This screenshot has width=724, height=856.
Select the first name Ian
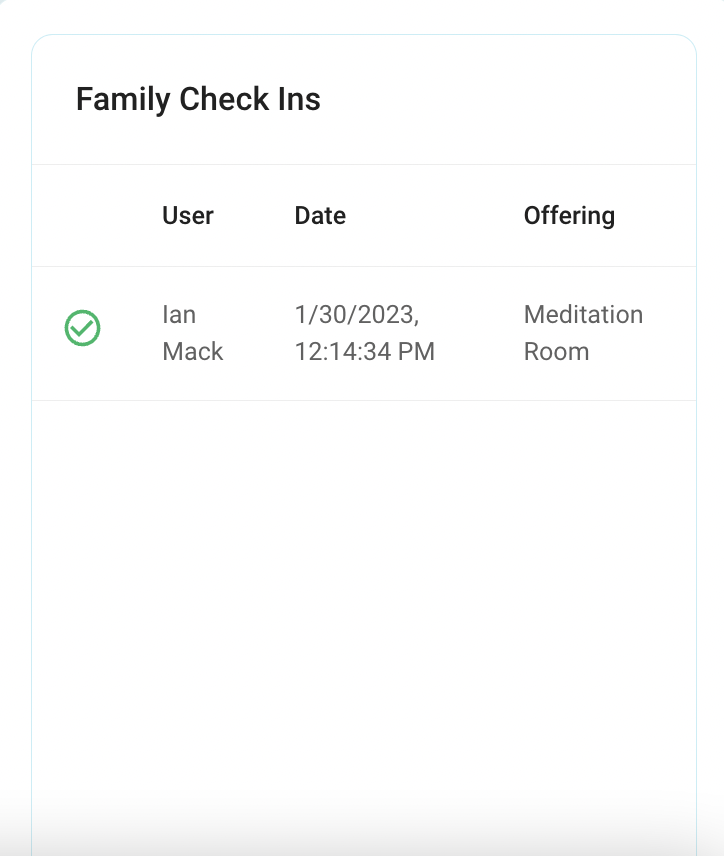179,315
